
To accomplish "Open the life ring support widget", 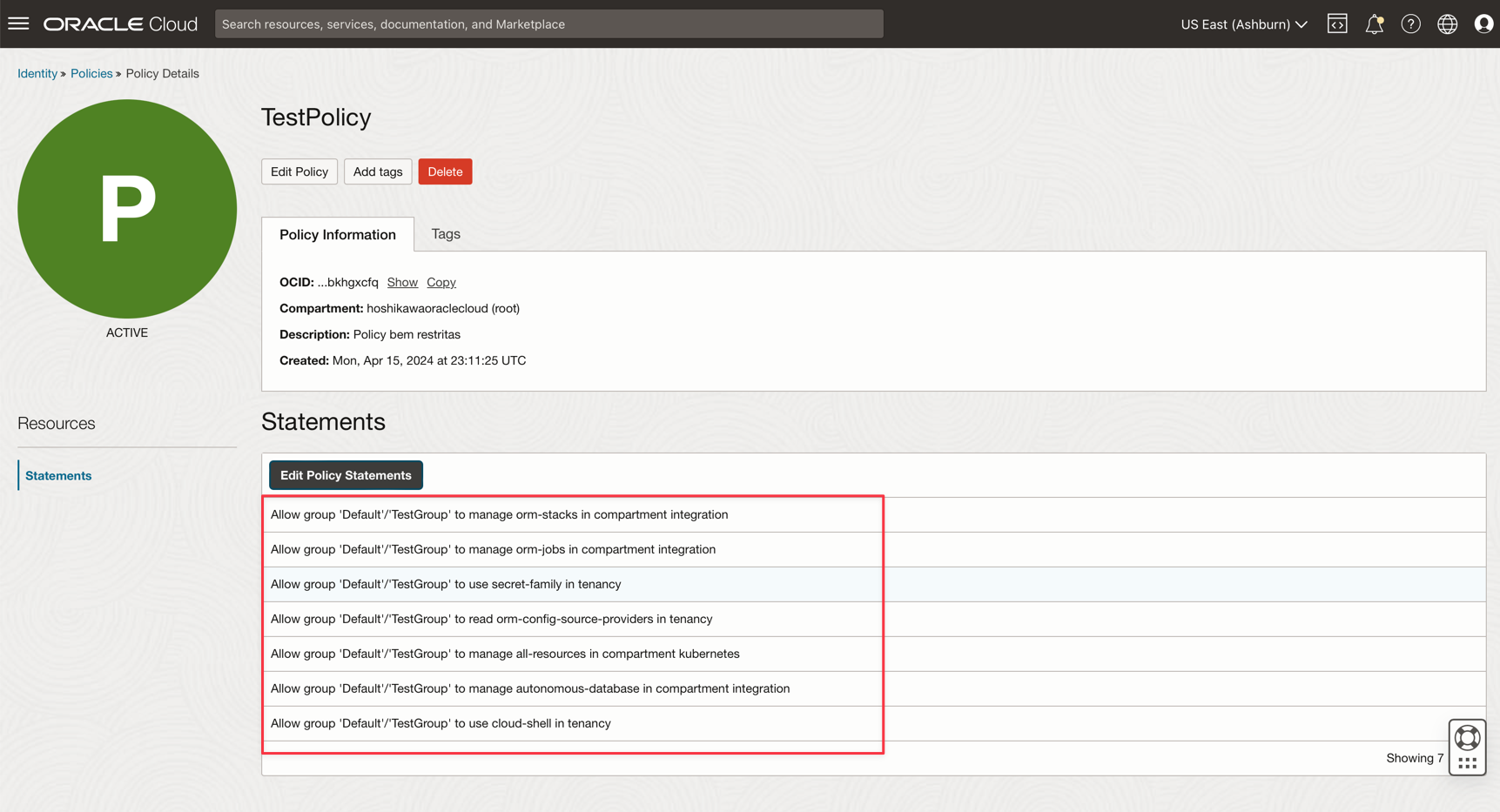I will click(x=1467, y=738).
